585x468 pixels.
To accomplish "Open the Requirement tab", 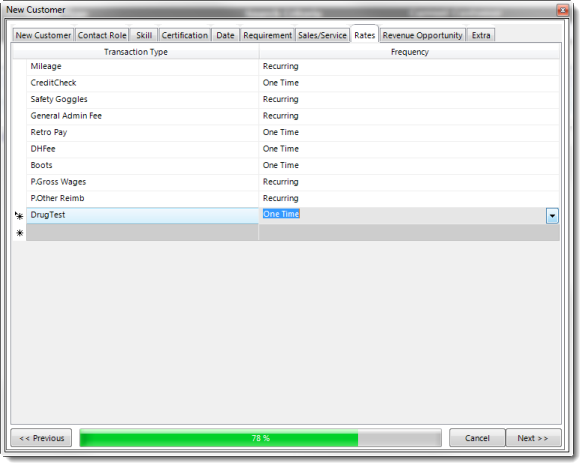I will [x=268, y=35].
